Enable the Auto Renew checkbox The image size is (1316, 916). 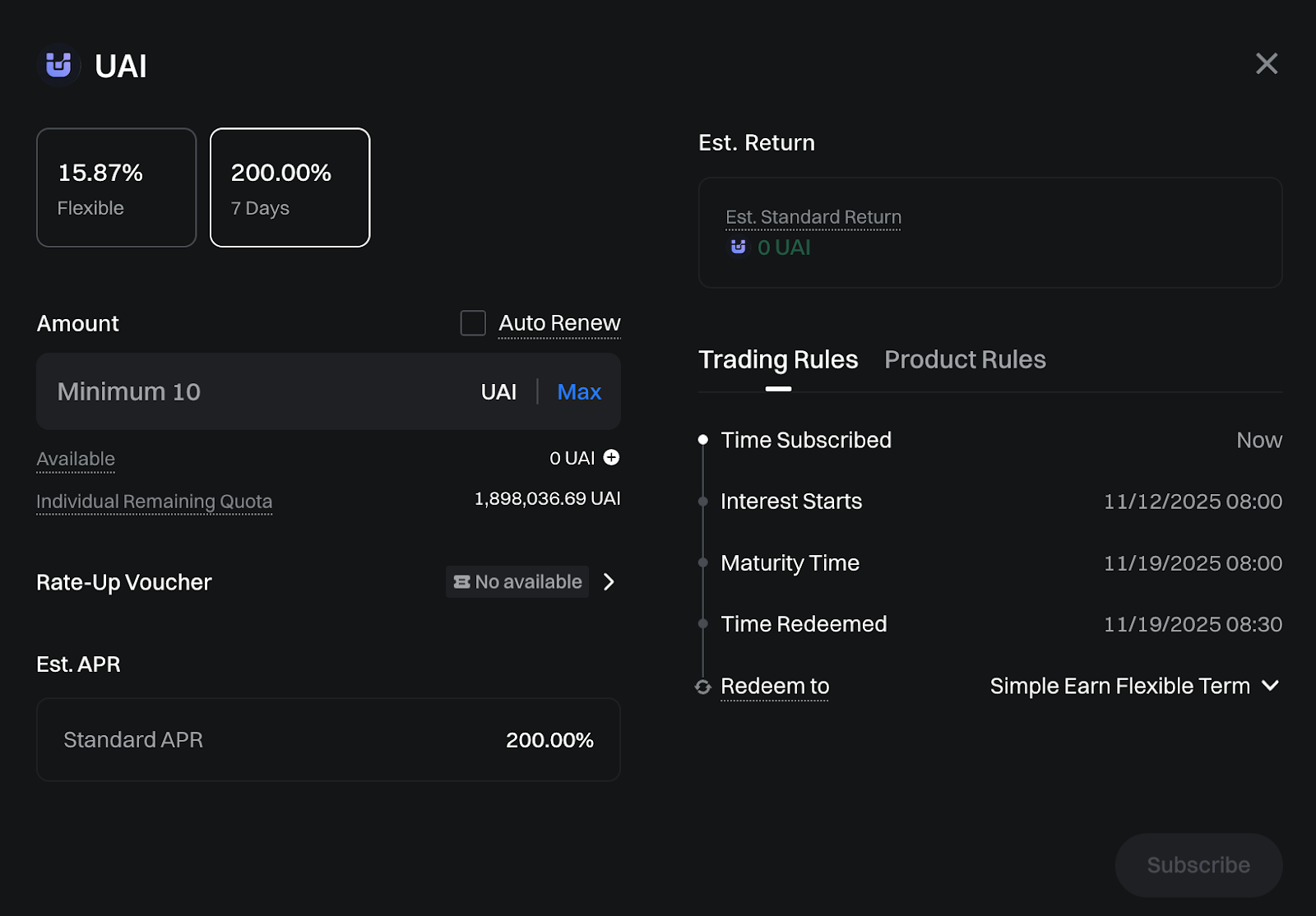473,323
